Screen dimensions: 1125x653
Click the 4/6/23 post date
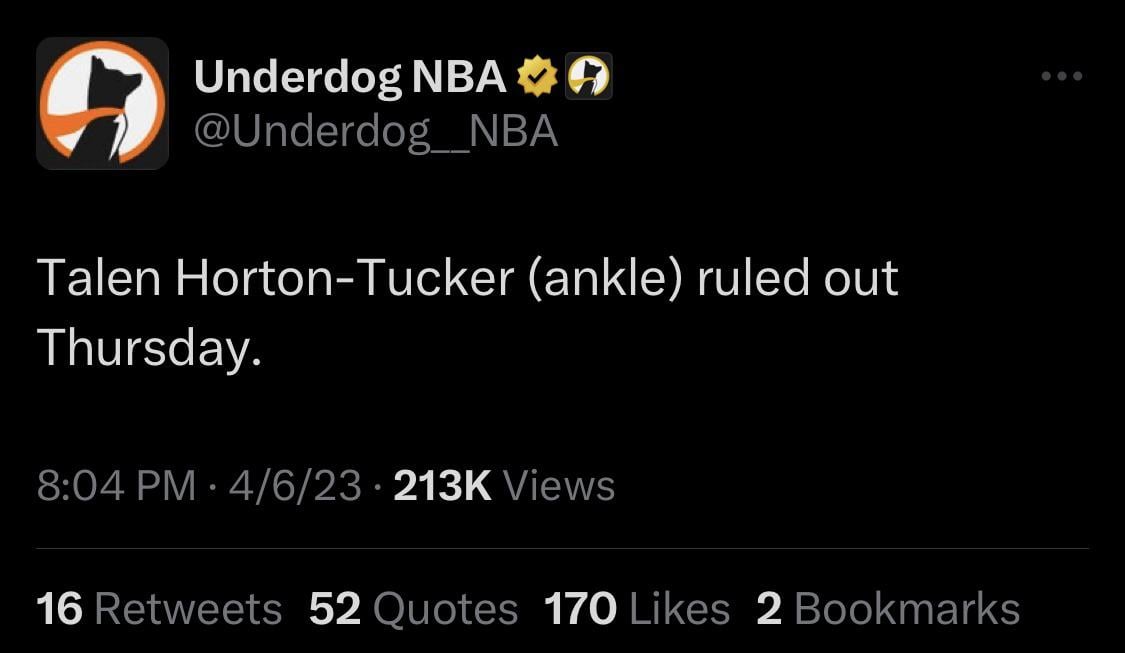294,486
